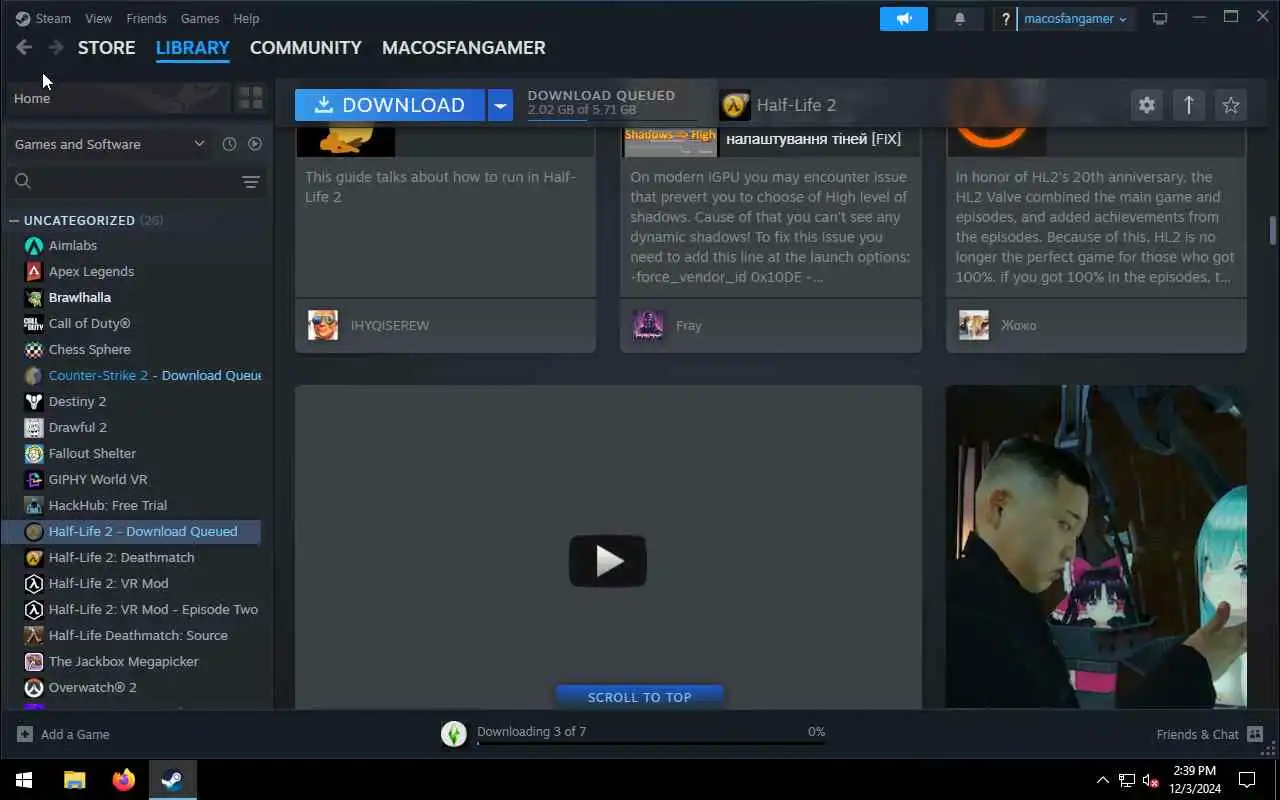Expand the Games and Software dropdown

tap(108, 144)
